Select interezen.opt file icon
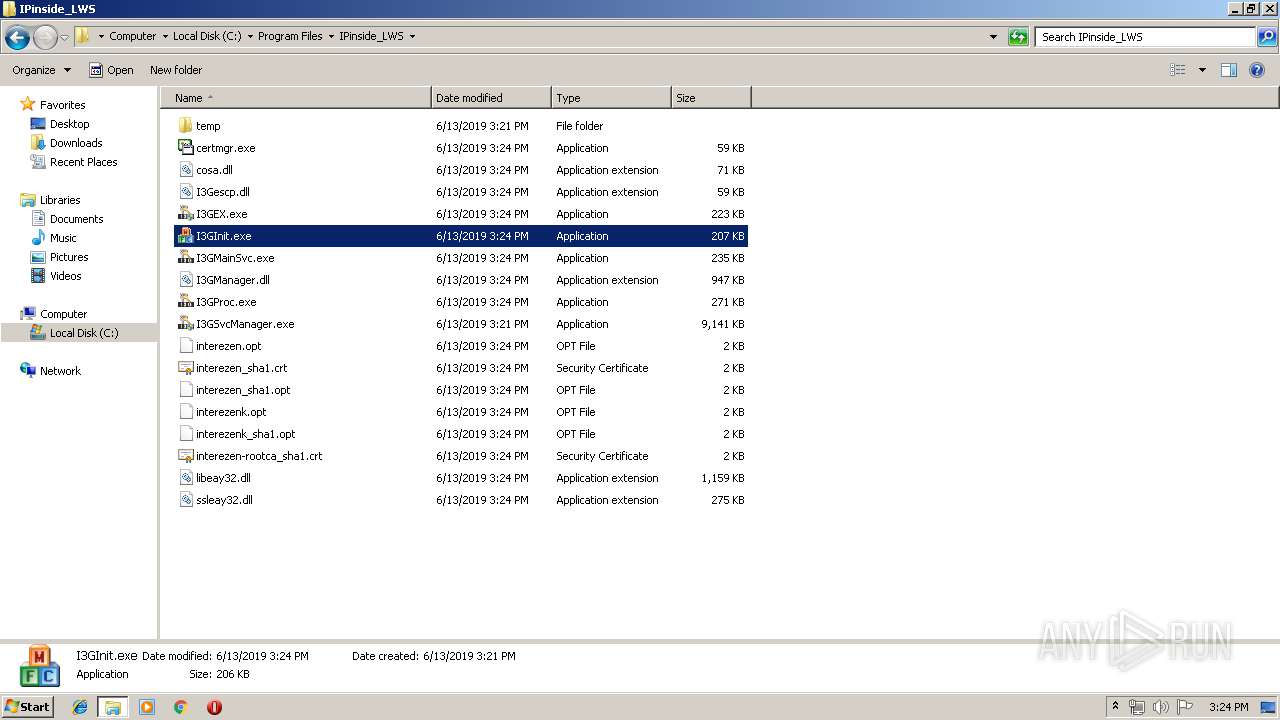 (x=185, y=346)
